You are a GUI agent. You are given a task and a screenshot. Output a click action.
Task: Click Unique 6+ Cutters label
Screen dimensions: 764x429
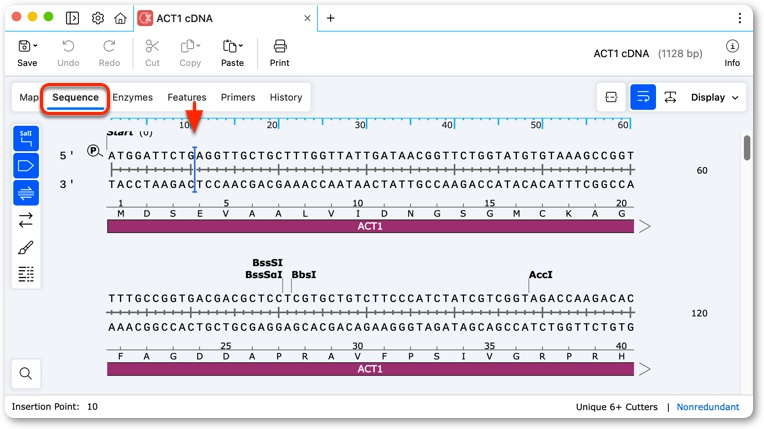(x=616, y=407)
